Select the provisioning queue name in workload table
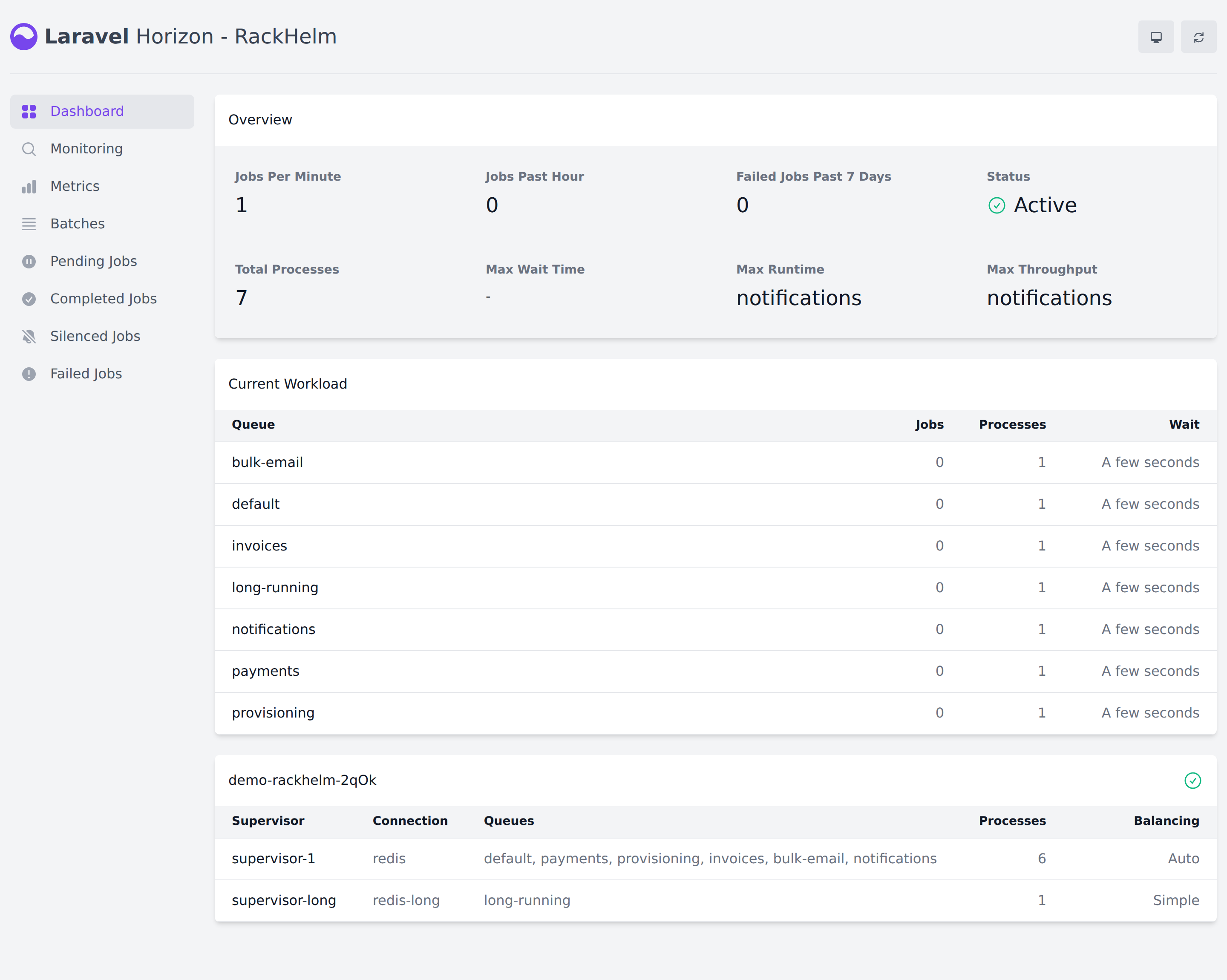The height and width of the screenshot is (980, 1227). pos(273,713)
